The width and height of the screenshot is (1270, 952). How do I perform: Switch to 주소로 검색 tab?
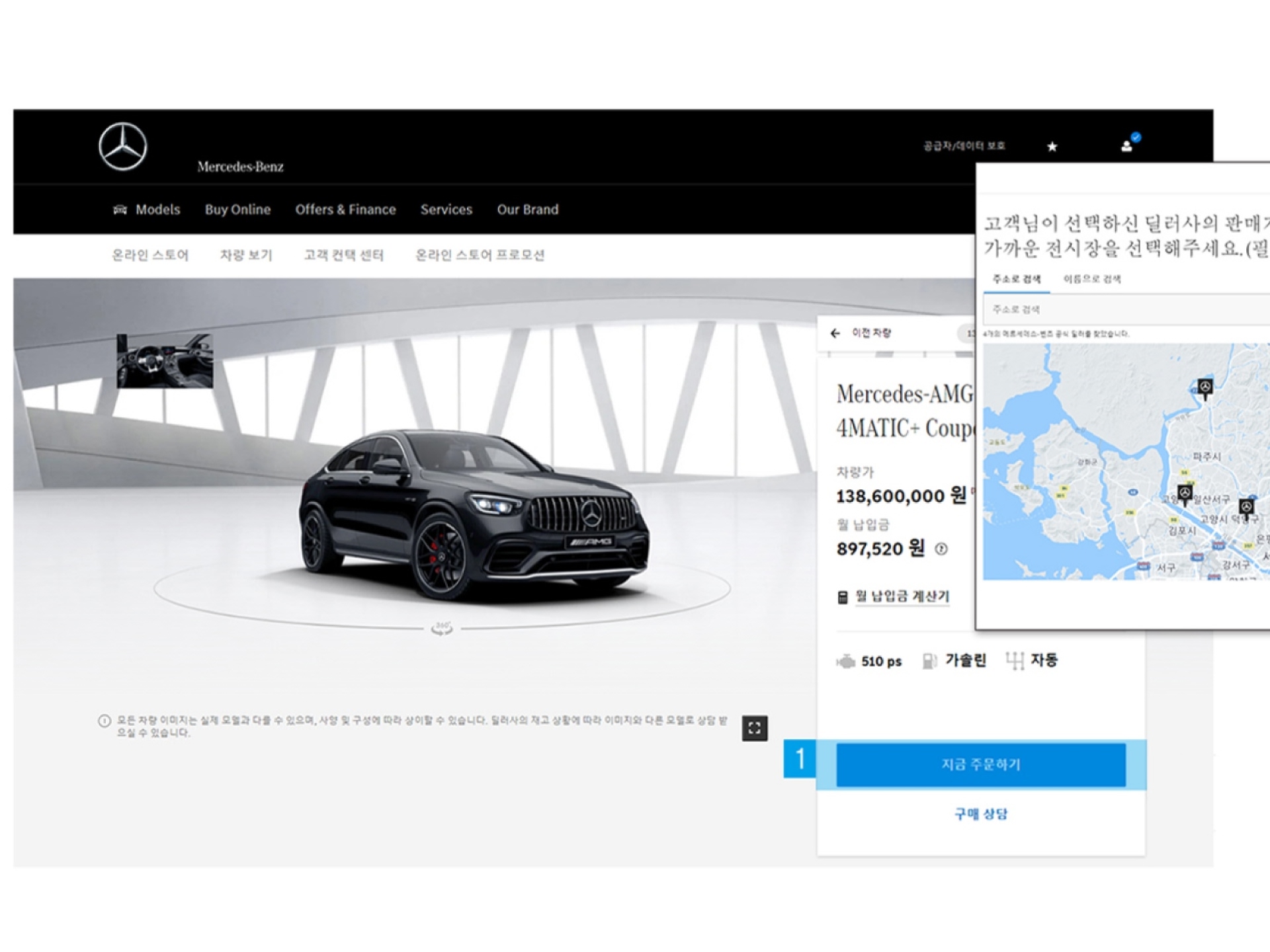coord(1016,279)
